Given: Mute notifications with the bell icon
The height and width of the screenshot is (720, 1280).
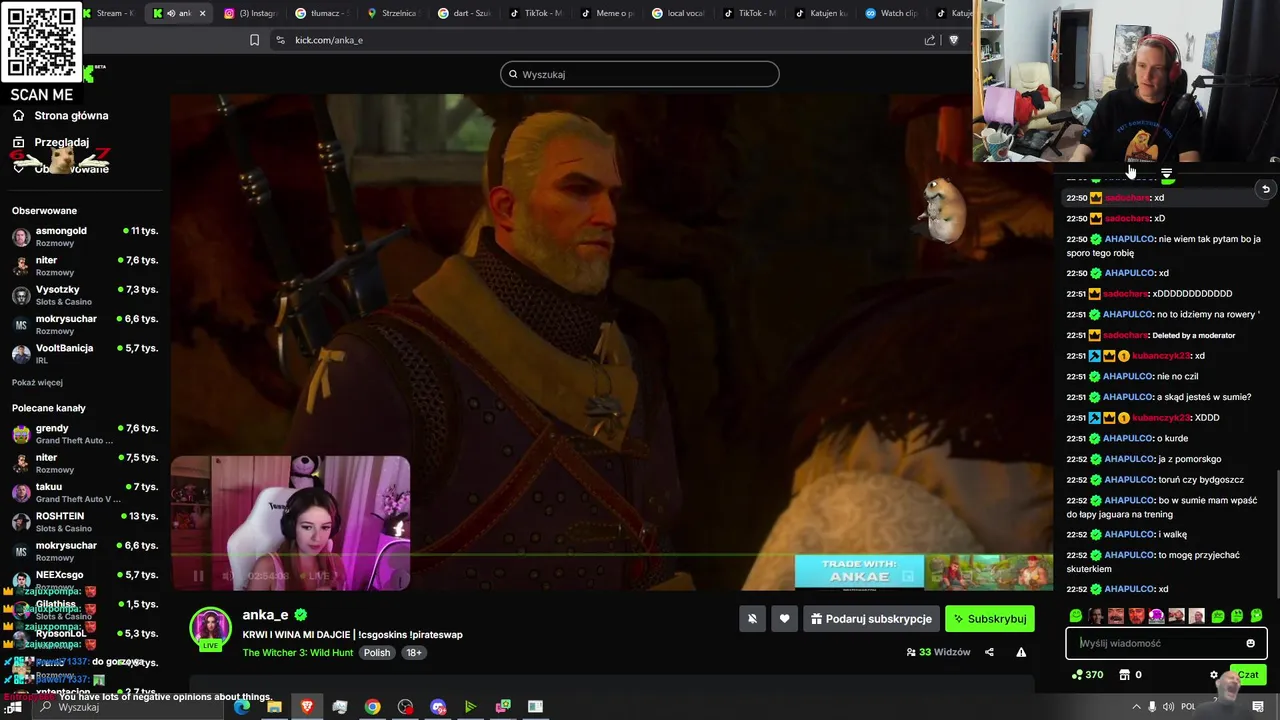Looking at the screenshot, I should [x=753, y=619].
